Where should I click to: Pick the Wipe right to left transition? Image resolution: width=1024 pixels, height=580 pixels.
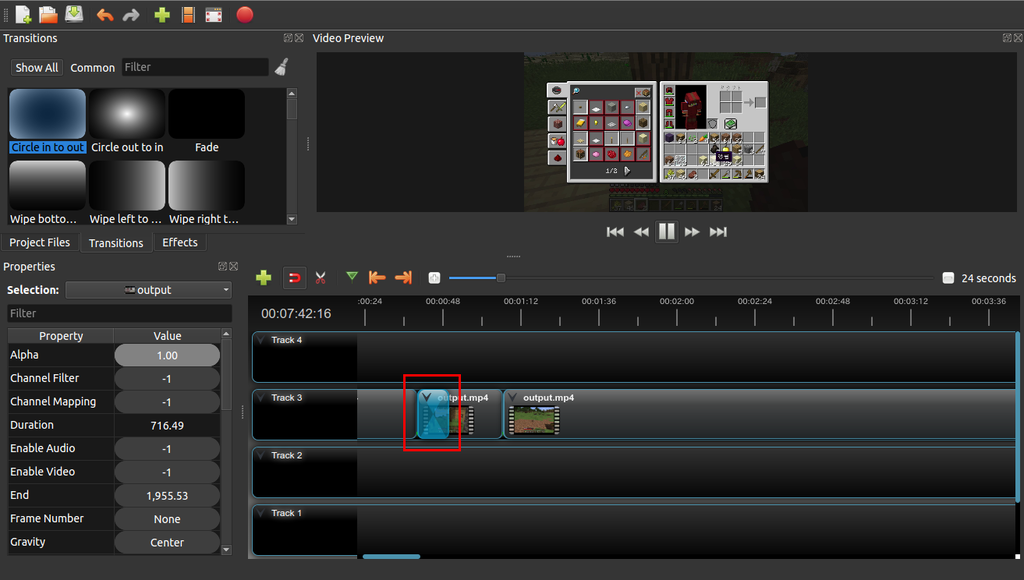tap(206, 193)
